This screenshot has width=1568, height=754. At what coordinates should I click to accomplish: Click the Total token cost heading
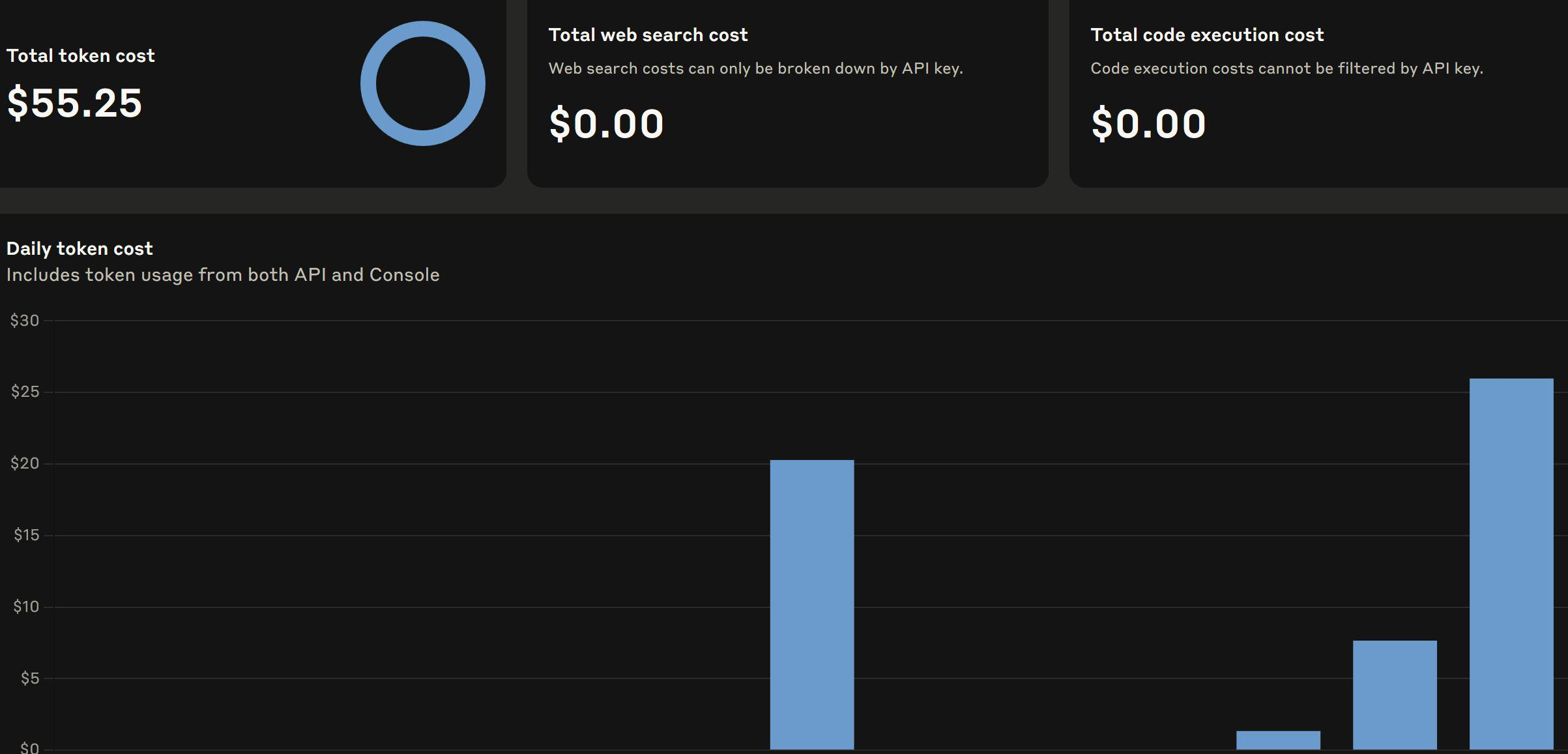tap(81, 56)
